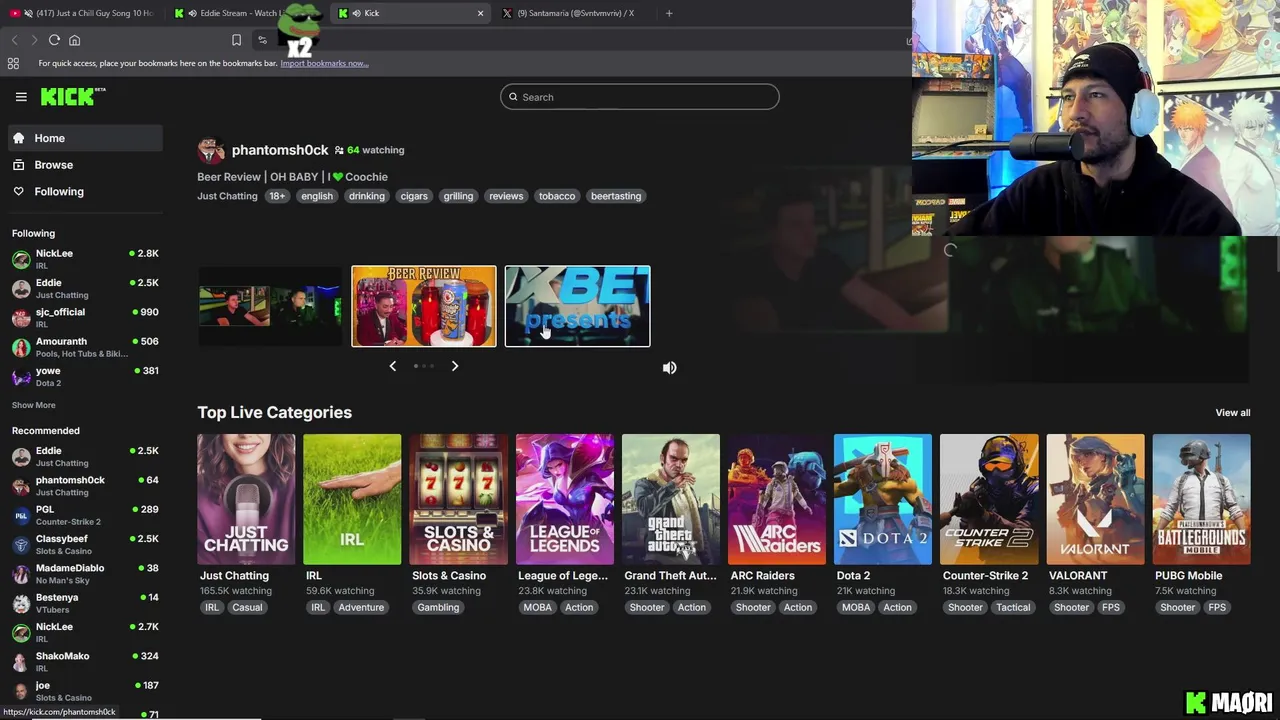Image resolution: width=1280 pixels, height=720 pixels.
Task: Open ShakoMako in Recommended list
Action: point(85,662)
